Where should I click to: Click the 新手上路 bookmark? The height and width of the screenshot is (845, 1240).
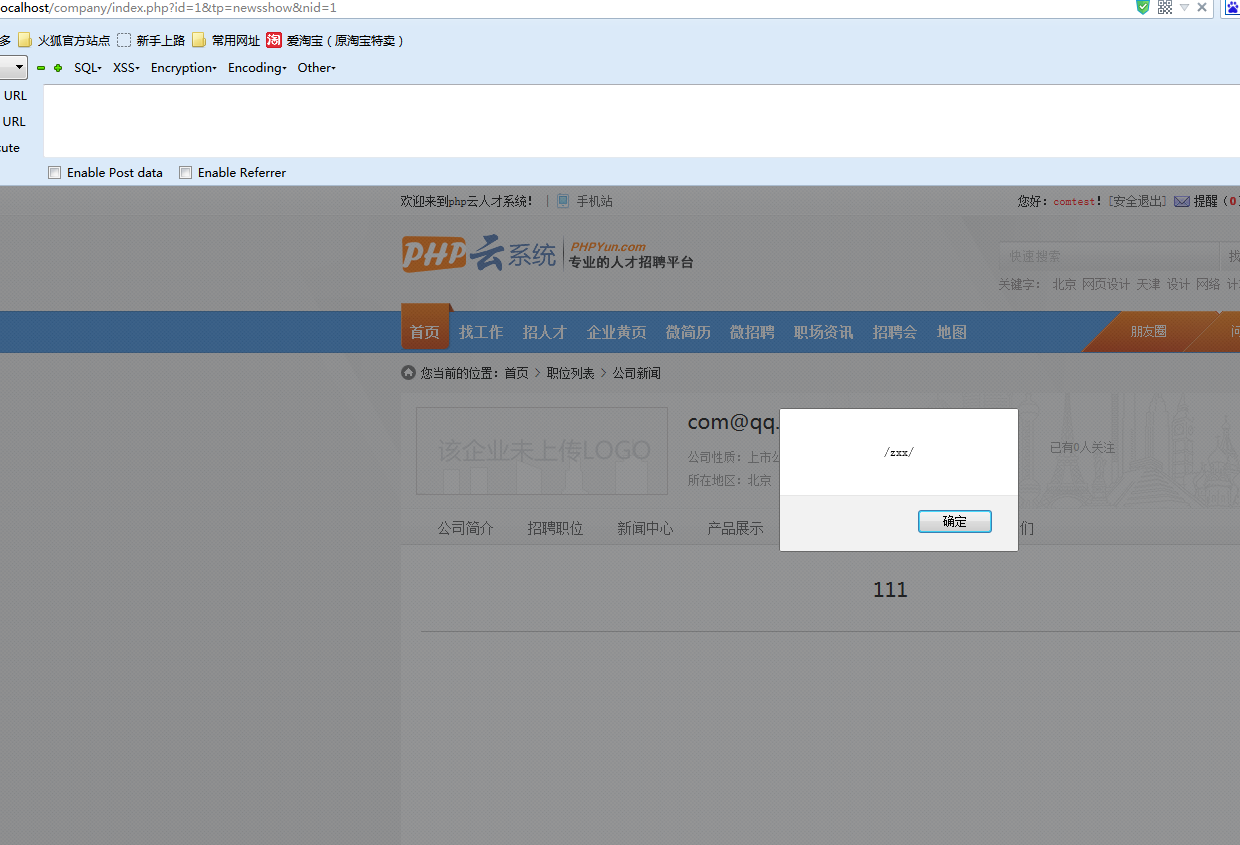click(x=151, y=41)
